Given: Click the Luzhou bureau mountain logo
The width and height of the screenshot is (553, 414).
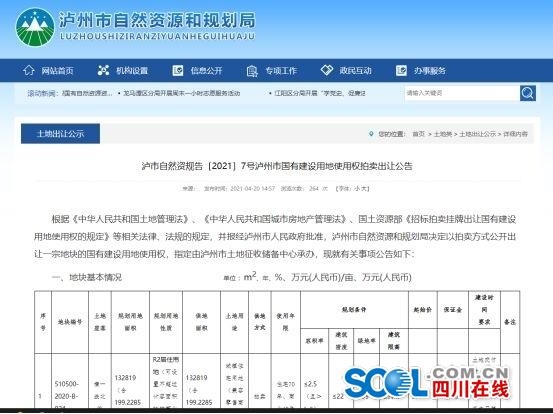Looking at the screenshot, I should (35, 28).
